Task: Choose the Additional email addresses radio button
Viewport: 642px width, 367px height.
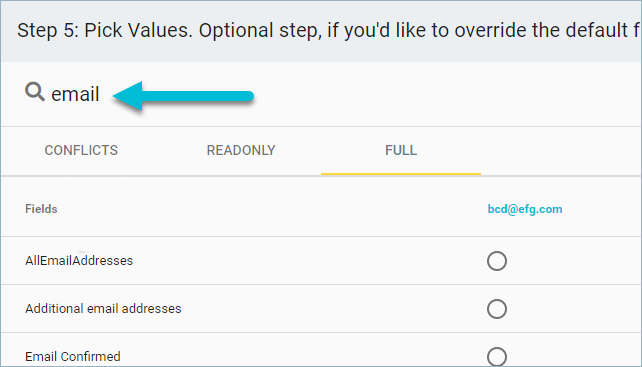Action: 497,309
